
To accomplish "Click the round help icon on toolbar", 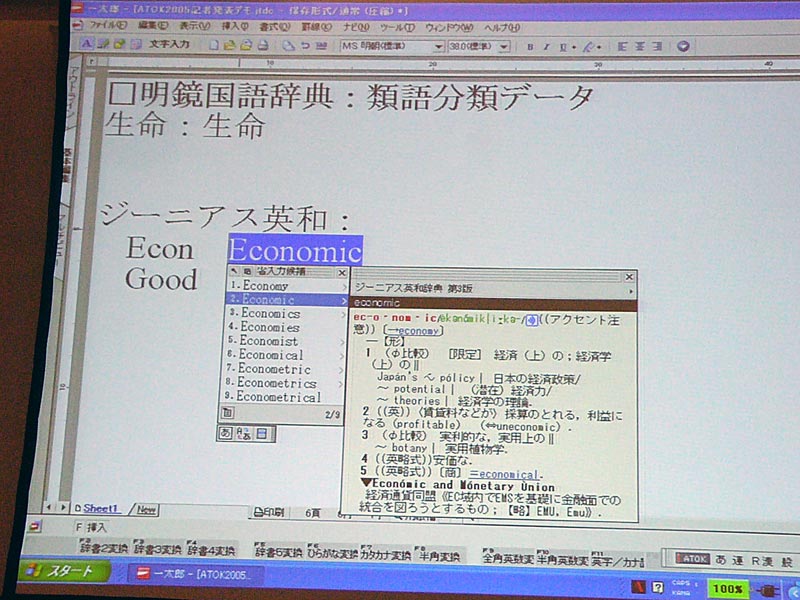I will click(683, 46).
